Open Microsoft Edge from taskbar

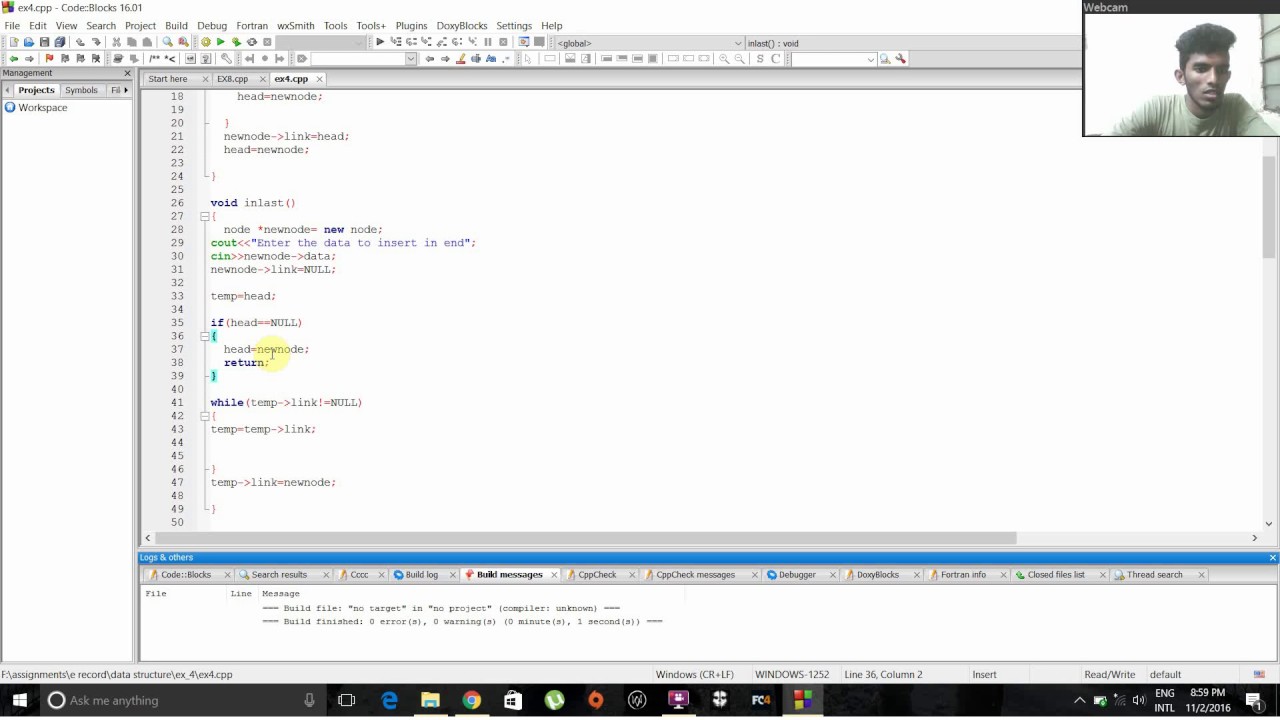389,700
